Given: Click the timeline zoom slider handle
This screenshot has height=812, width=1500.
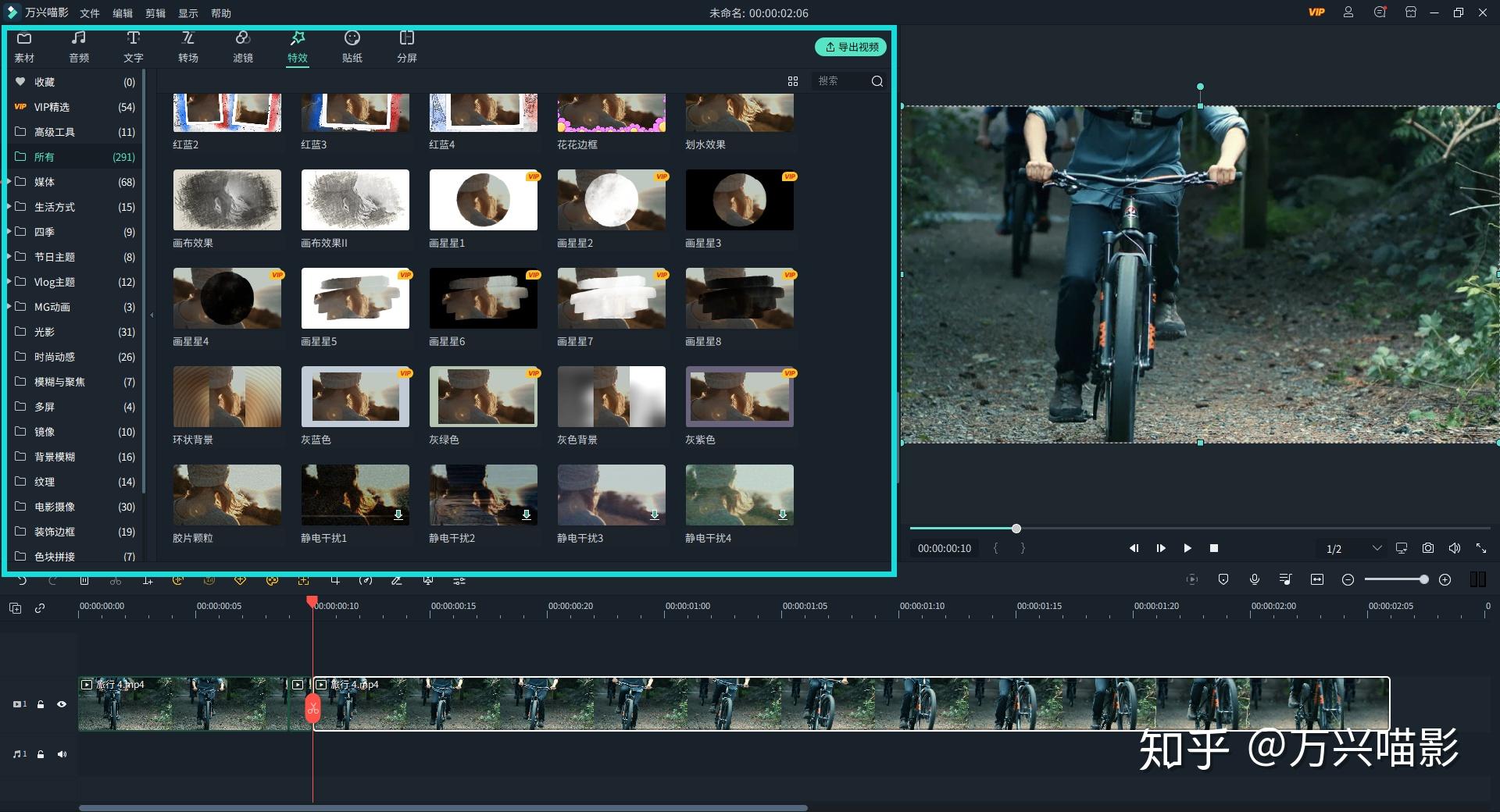Looking at the screenshot, I should (1424, 579).
